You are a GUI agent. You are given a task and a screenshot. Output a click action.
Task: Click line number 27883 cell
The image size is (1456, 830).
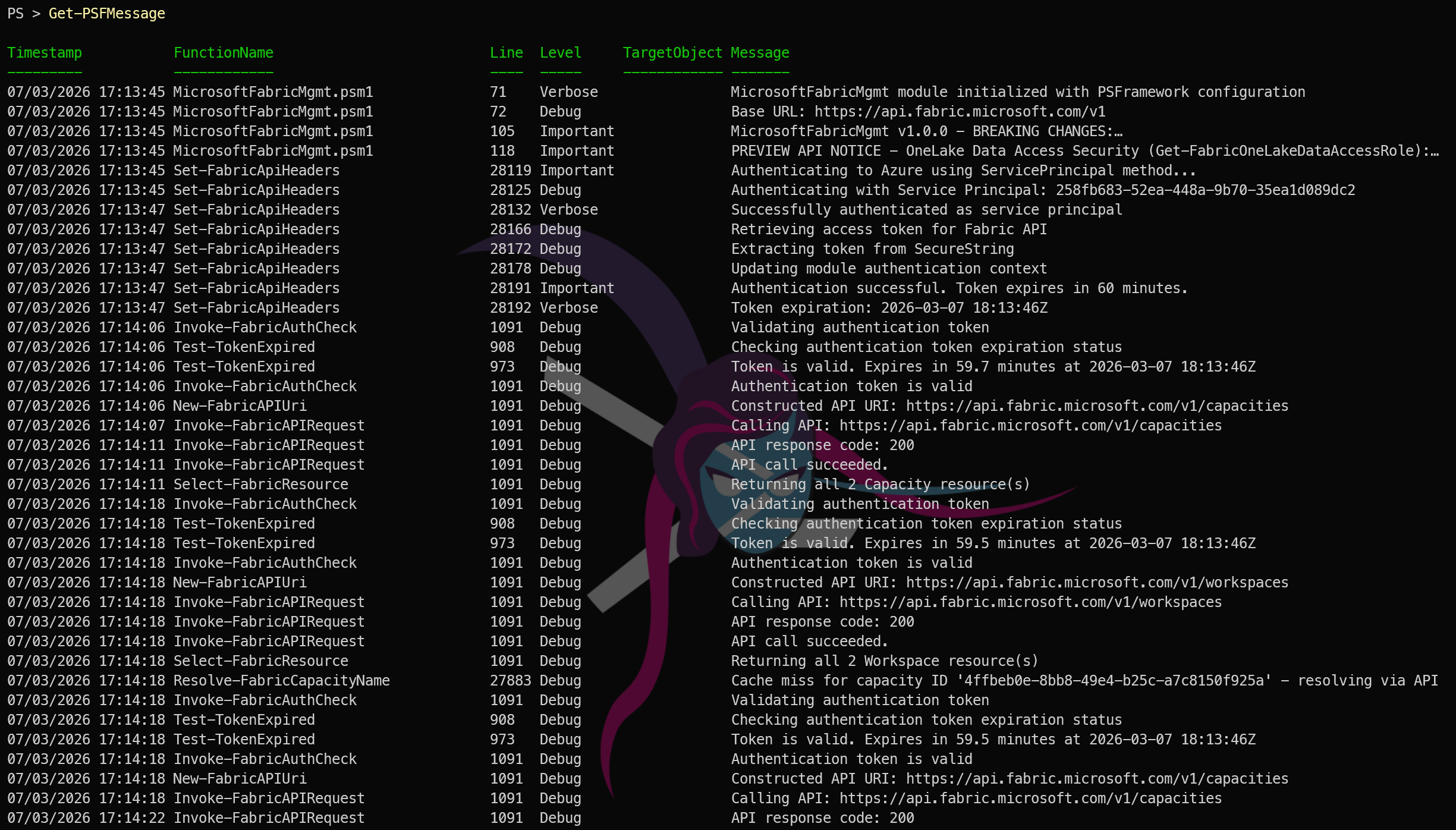(x=511, y=680)
